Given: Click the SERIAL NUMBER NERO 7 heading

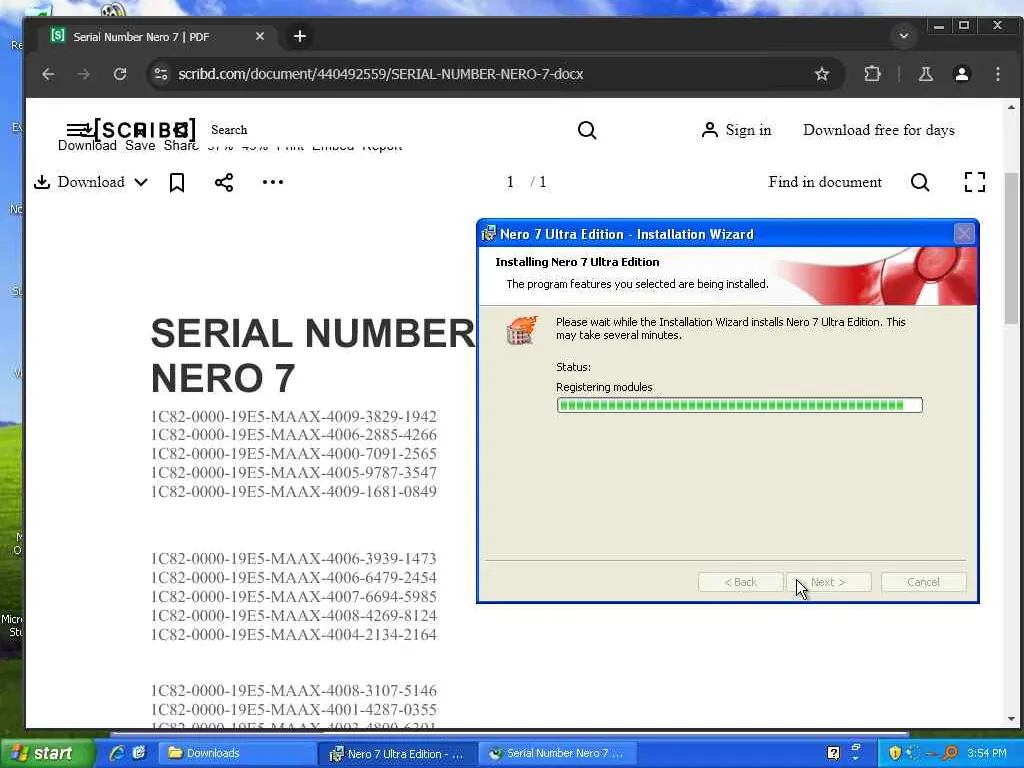Looking at the screenshot, I should point(312,355).
